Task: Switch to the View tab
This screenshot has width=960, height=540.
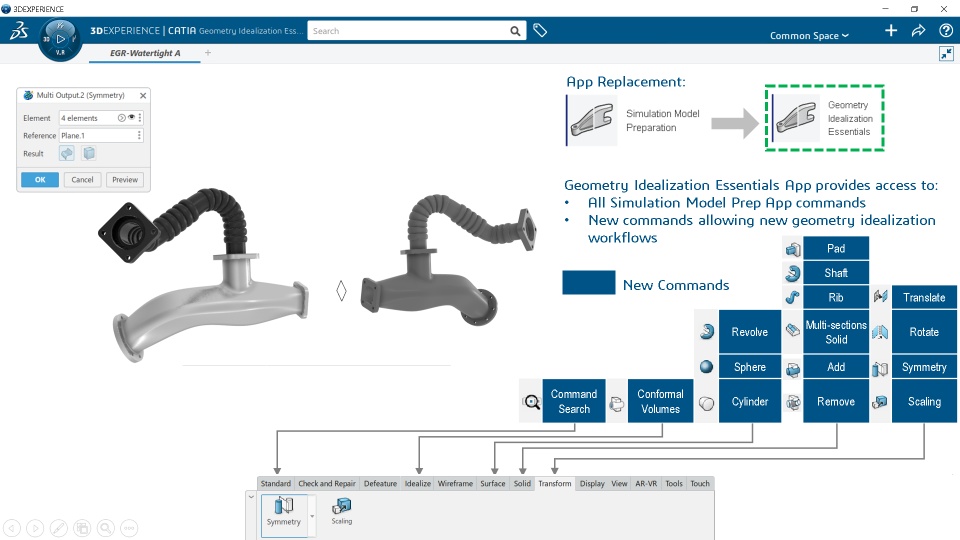Action: (x=620, y=484)
